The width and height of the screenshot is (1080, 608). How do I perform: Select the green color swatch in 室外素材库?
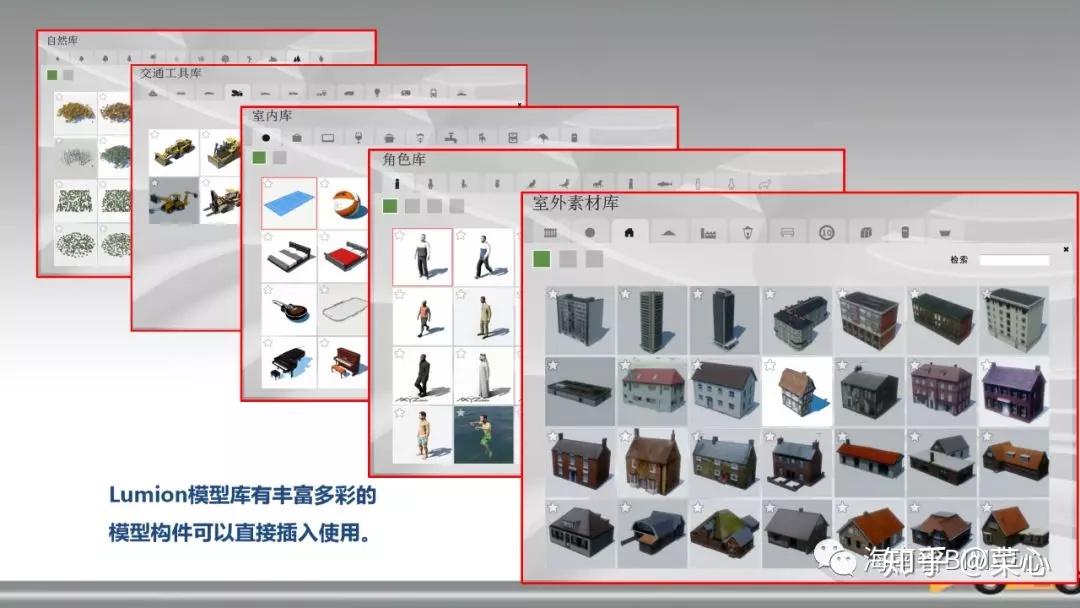coord(541,259)
